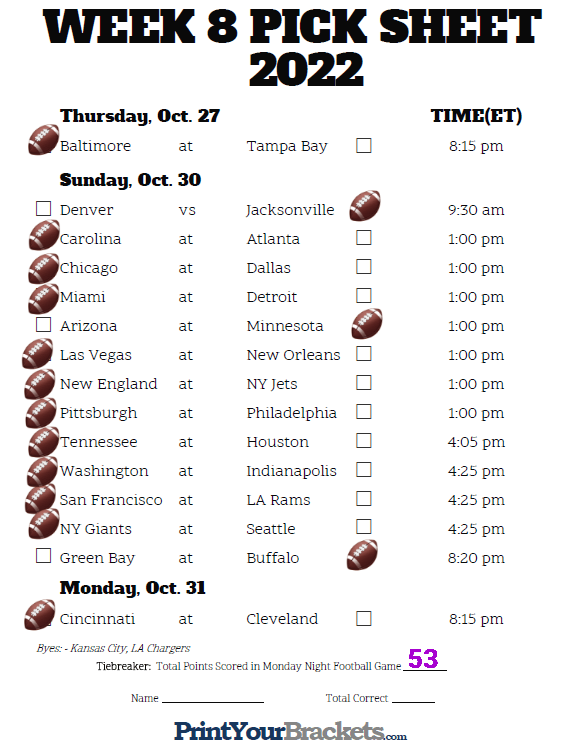Click the football icon next to Buffalo
This screenshot has width=580, height=750.
click(362, 555)
